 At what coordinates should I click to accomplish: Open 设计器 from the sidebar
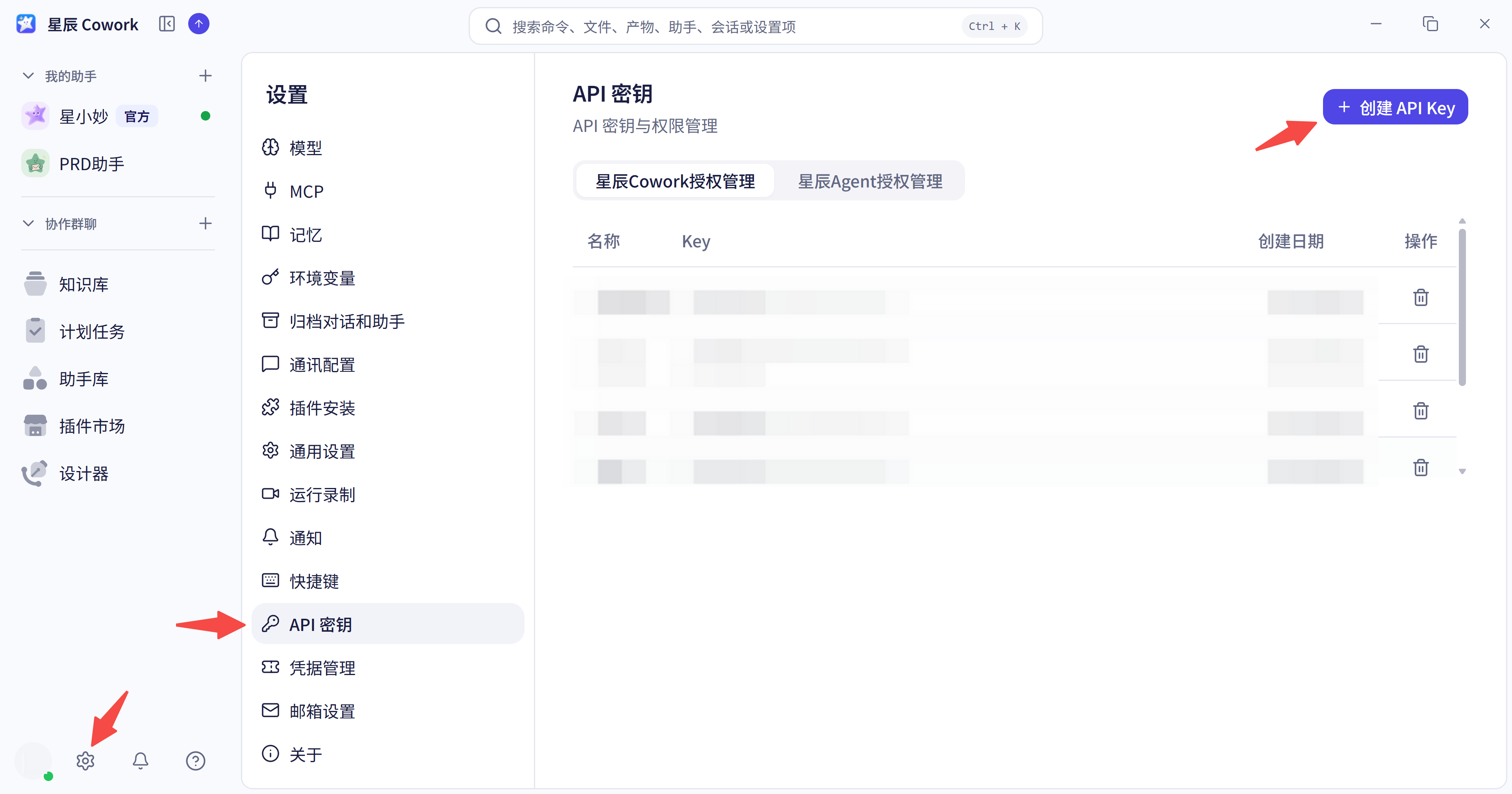coord(118,473)
